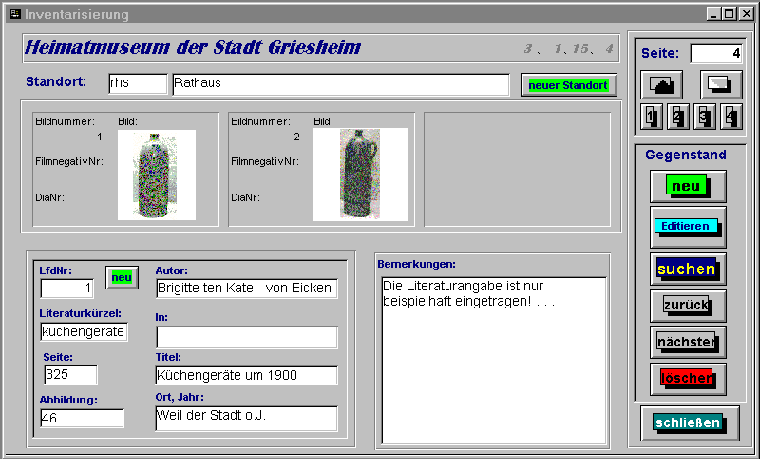
Task: Select the first bottle image thumbnail
Action: [x=156, y=174]
